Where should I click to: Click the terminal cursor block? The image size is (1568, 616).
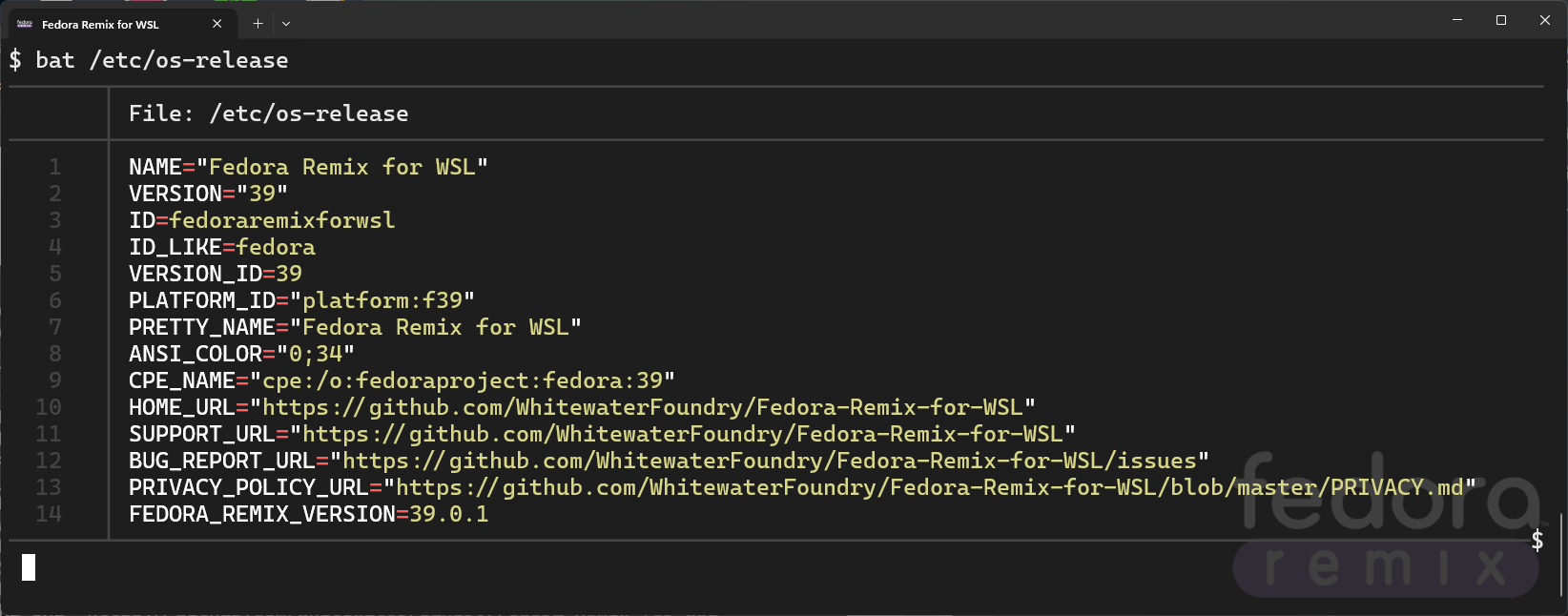point(29,567)
